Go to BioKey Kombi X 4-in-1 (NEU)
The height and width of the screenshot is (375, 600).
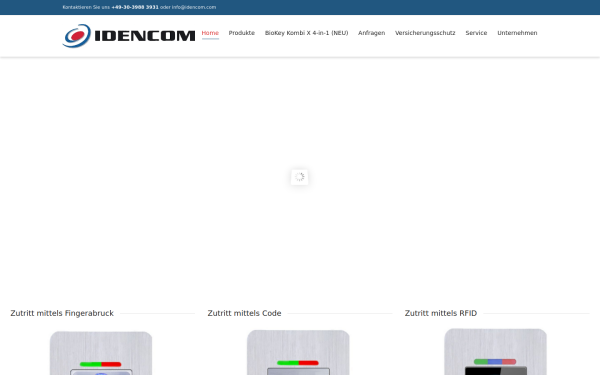307,33
